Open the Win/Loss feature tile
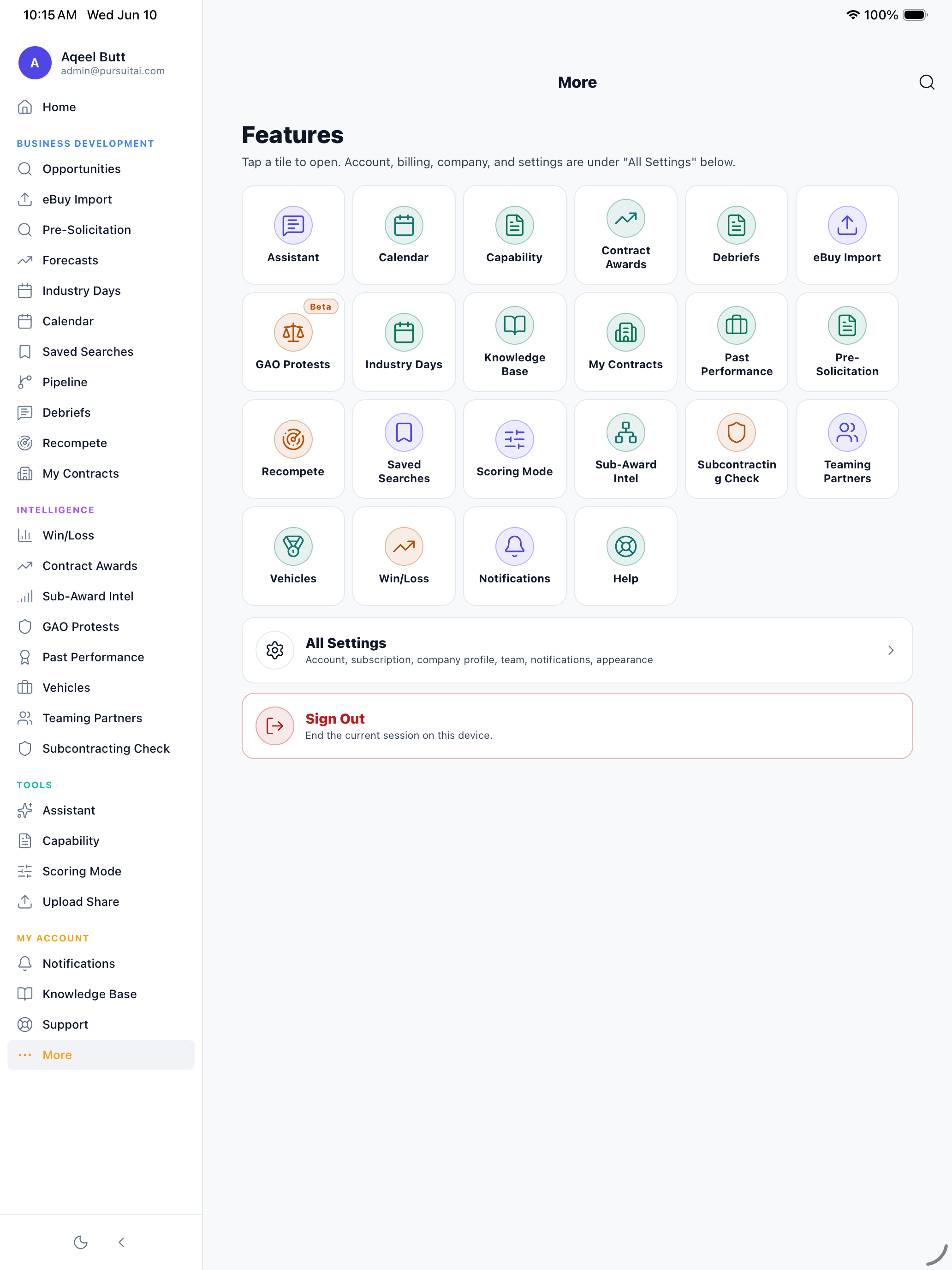The width and height of the screenshot is (952, 1270). [x=404, y=556]
